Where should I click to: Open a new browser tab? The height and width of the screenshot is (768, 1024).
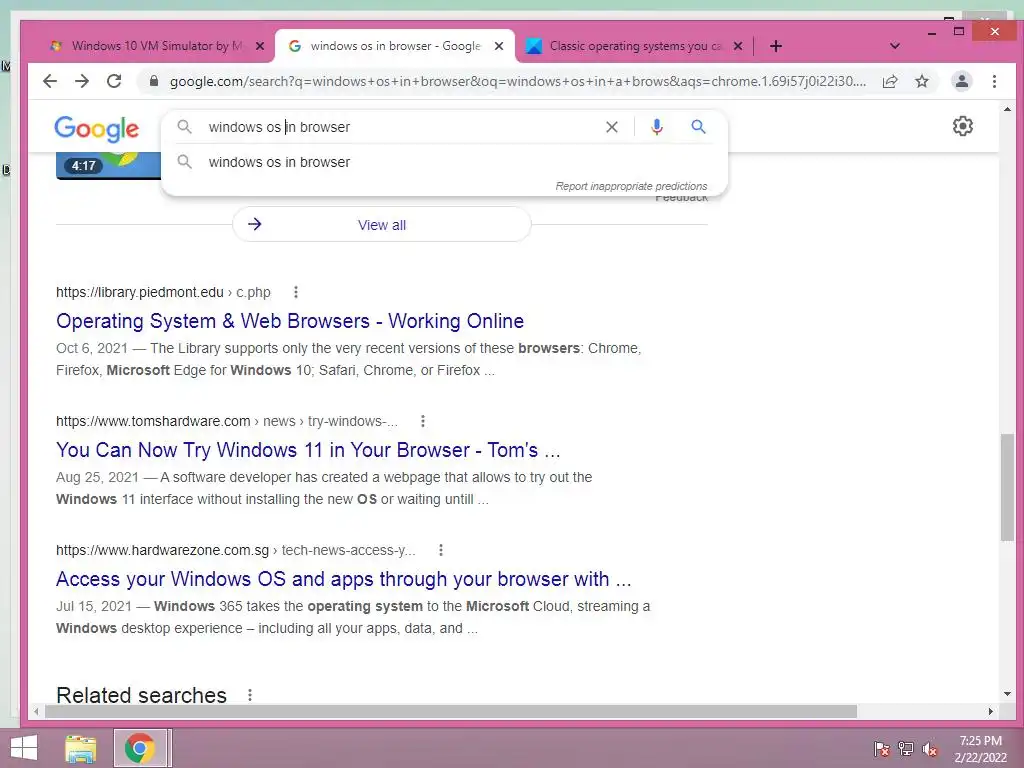click(x=776, y=46)
